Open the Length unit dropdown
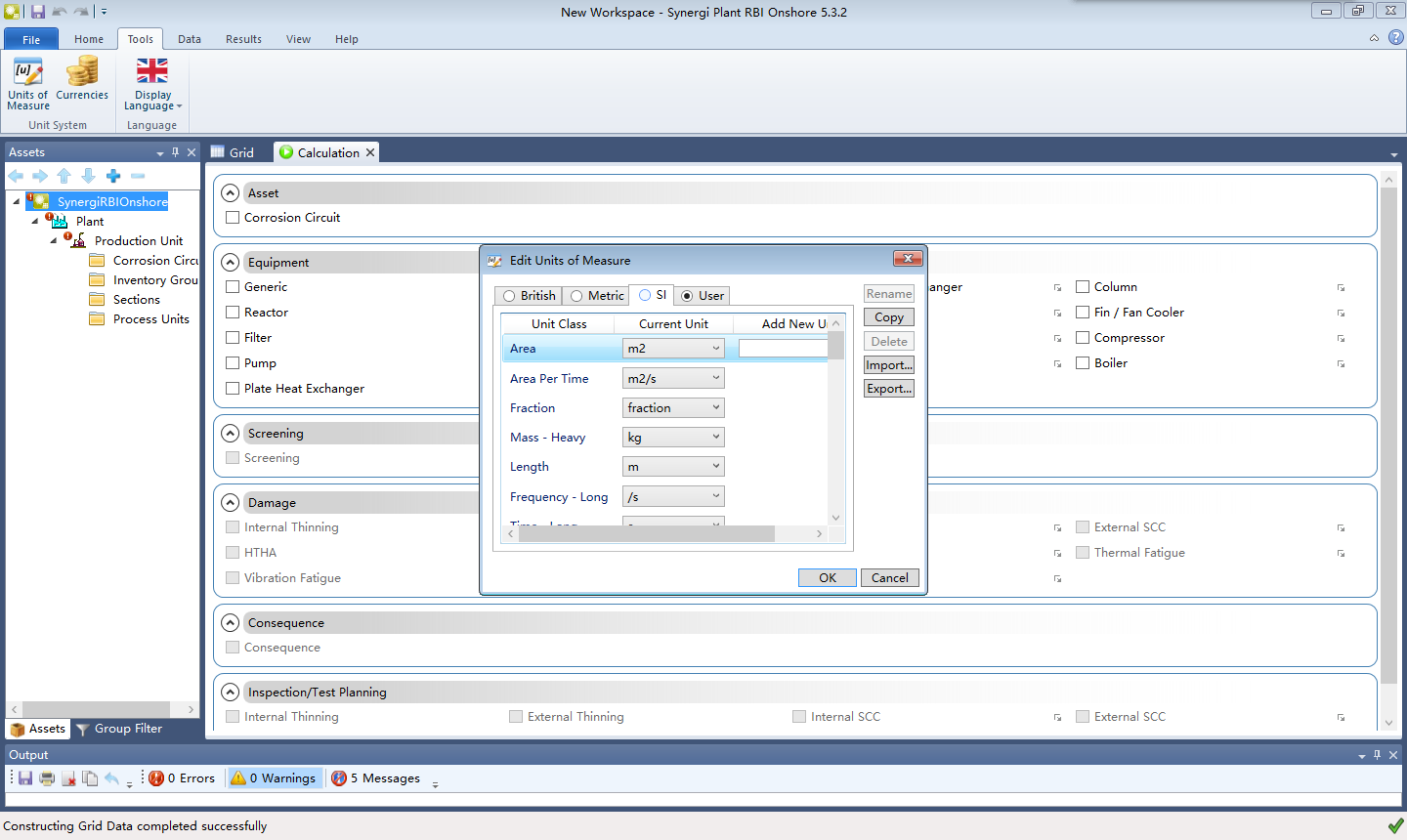This screenshot has height=840, width=1407. click(x=673, y=467)
